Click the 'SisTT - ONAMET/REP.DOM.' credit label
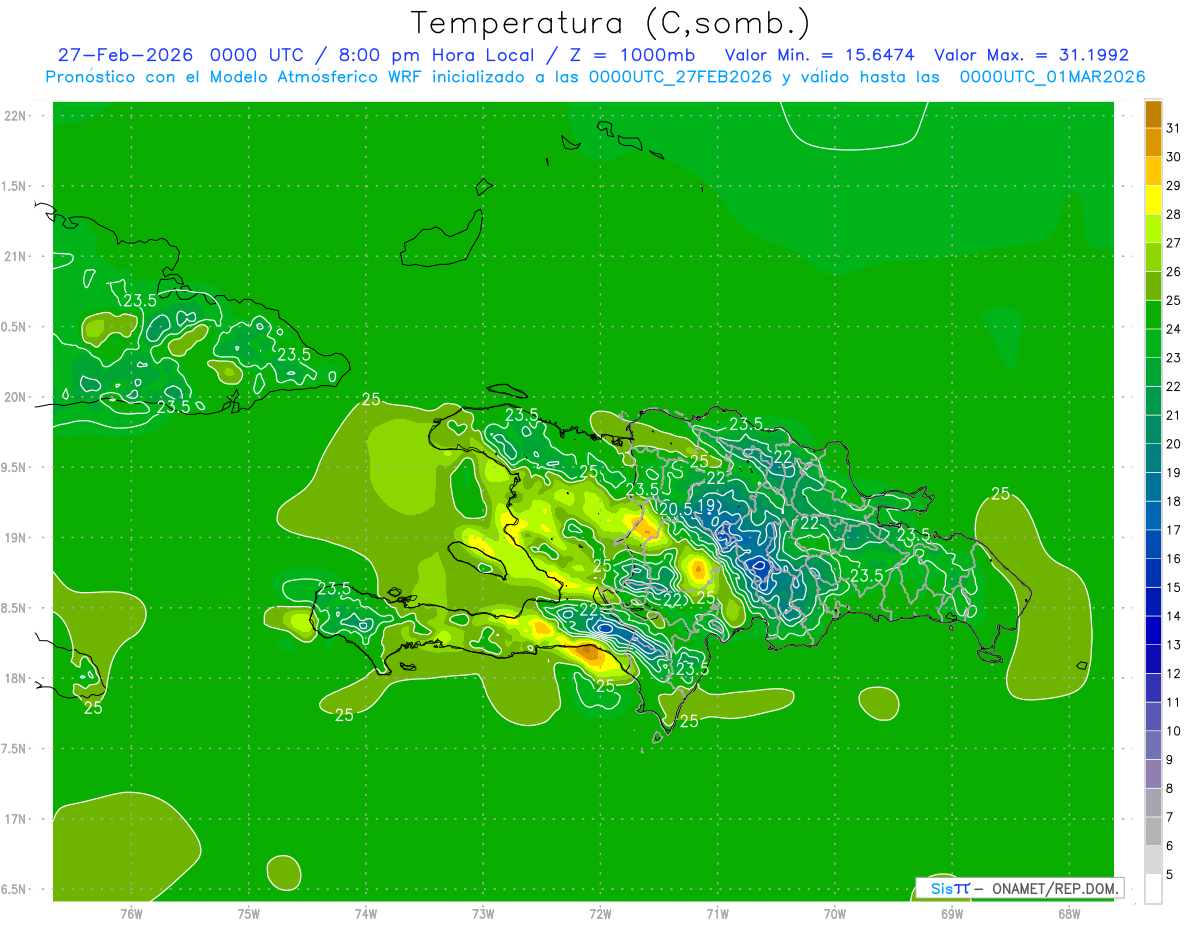Viewport: 1200px width, 927px height. [x=1021, y=888]
